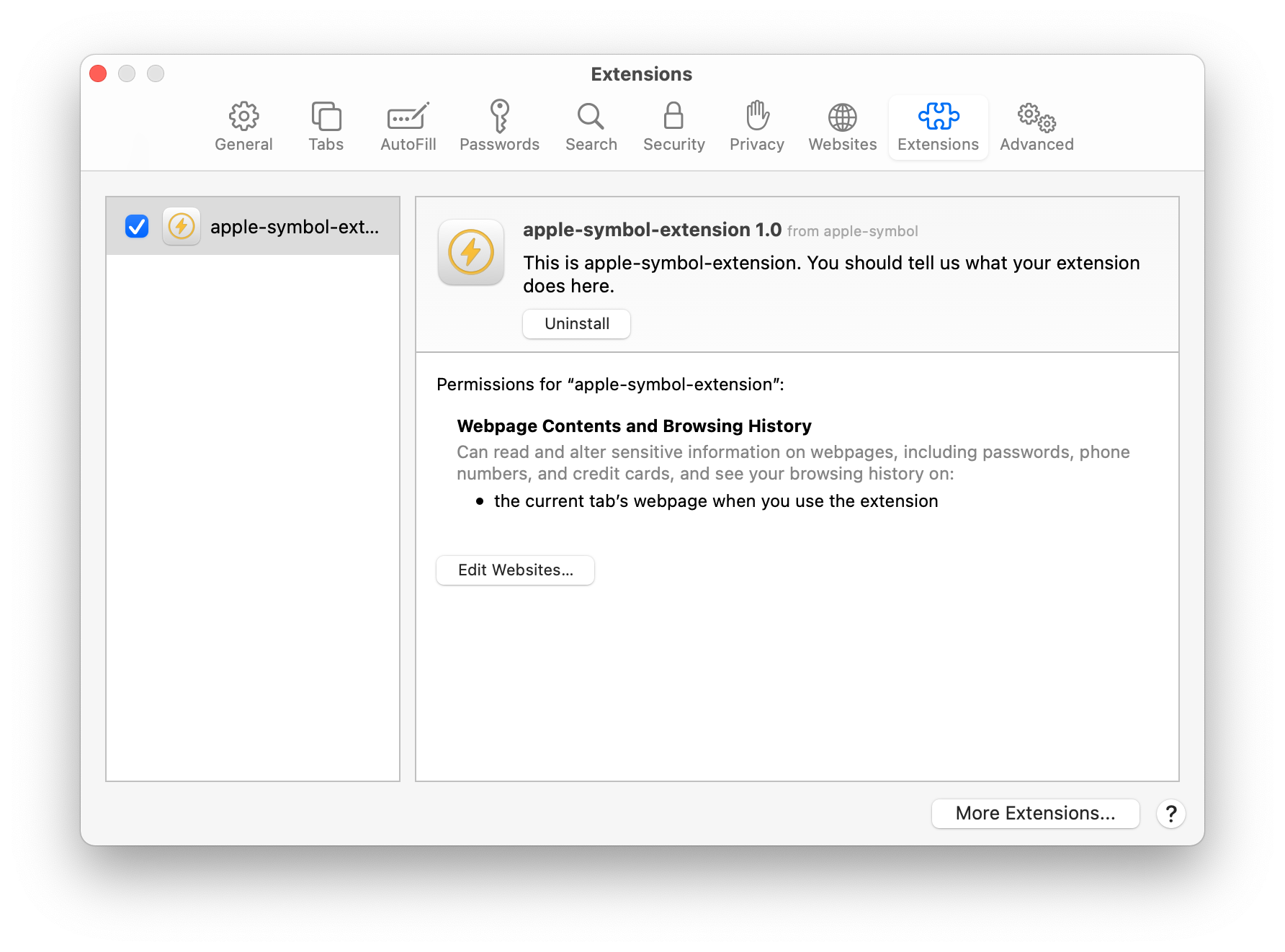Select the Search magnifier preferences icon
The image size is (1285, 952).
(591, 127)
